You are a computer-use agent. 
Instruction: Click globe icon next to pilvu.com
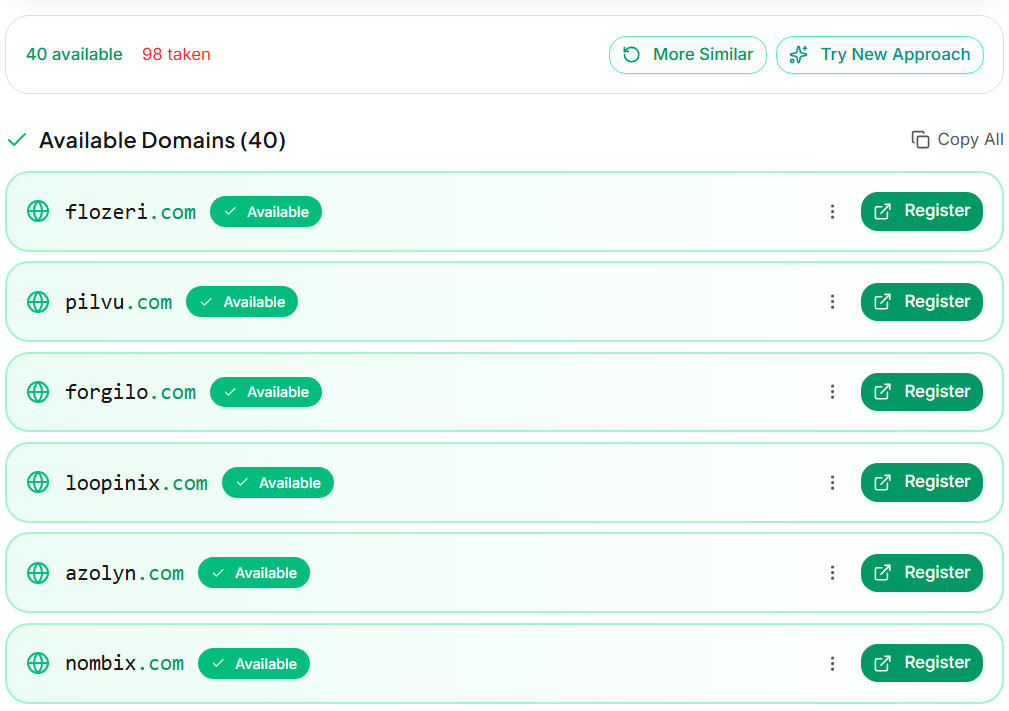38,302
